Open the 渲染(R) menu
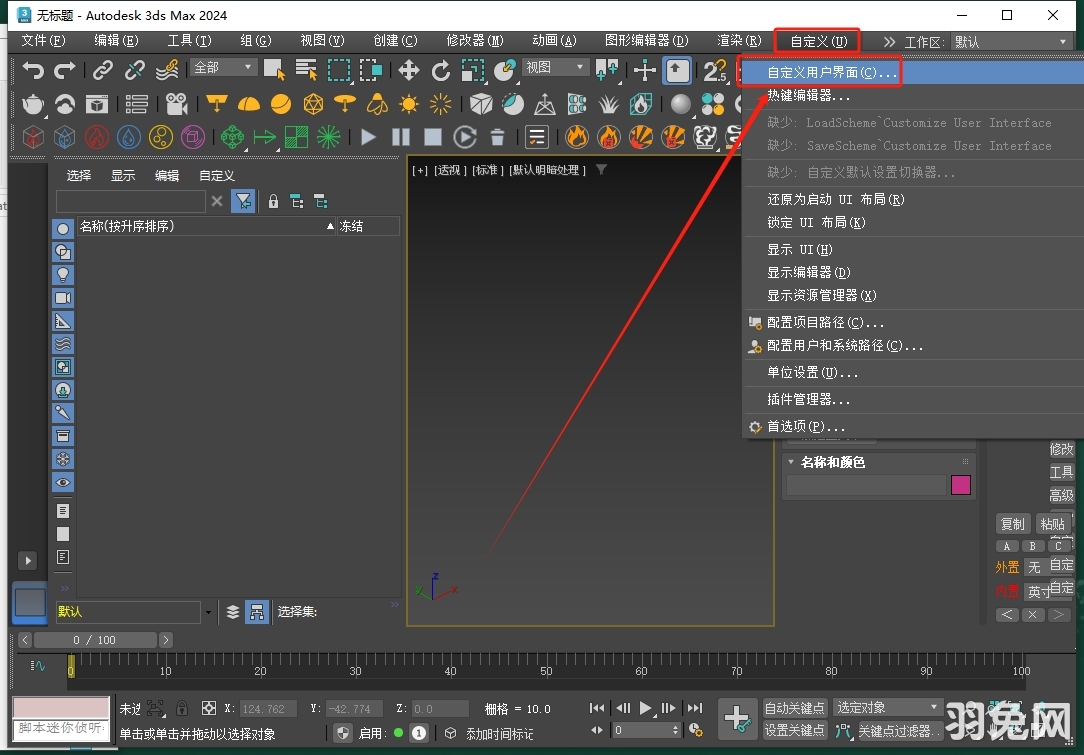 pos(739,41)
